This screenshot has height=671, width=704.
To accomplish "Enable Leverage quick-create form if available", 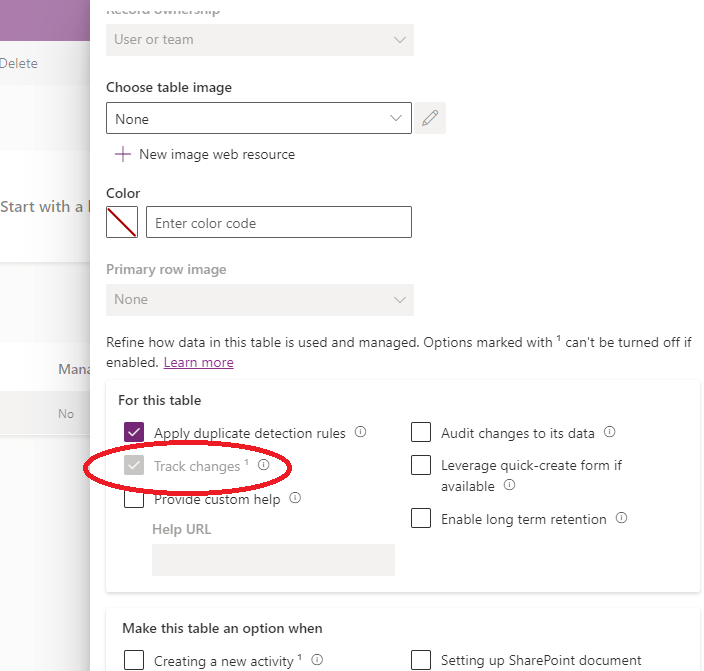I will pos(422,466).
